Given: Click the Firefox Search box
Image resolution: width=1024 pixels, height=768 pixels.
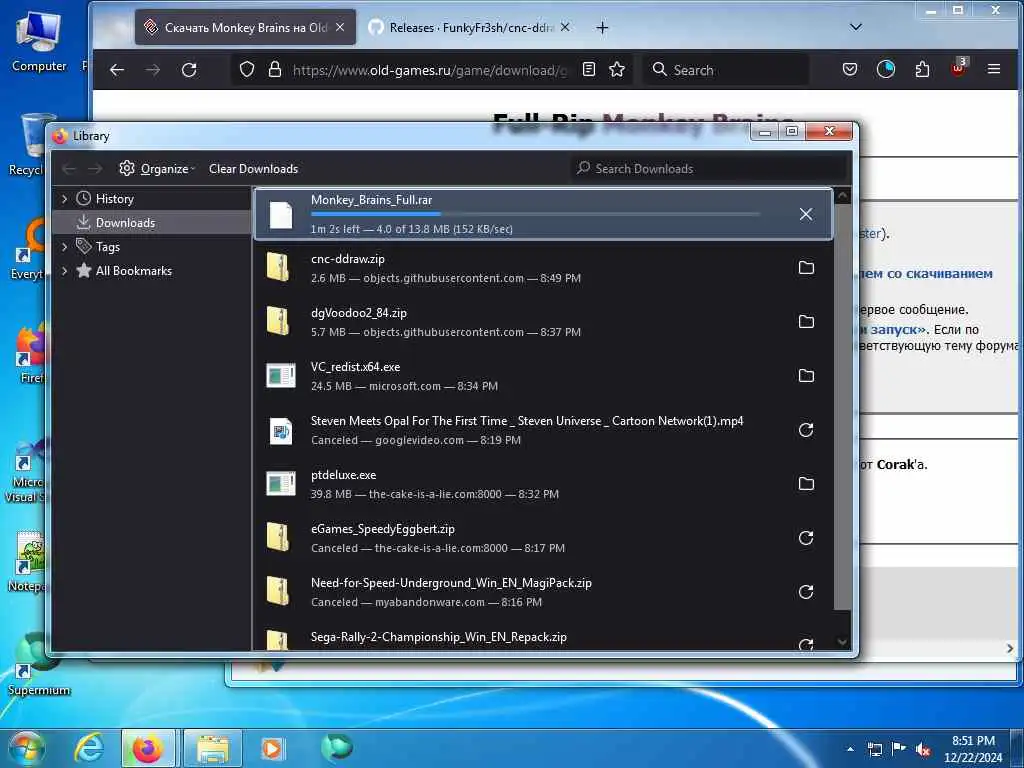Looking at the screenshot, I should pos(725,69).
